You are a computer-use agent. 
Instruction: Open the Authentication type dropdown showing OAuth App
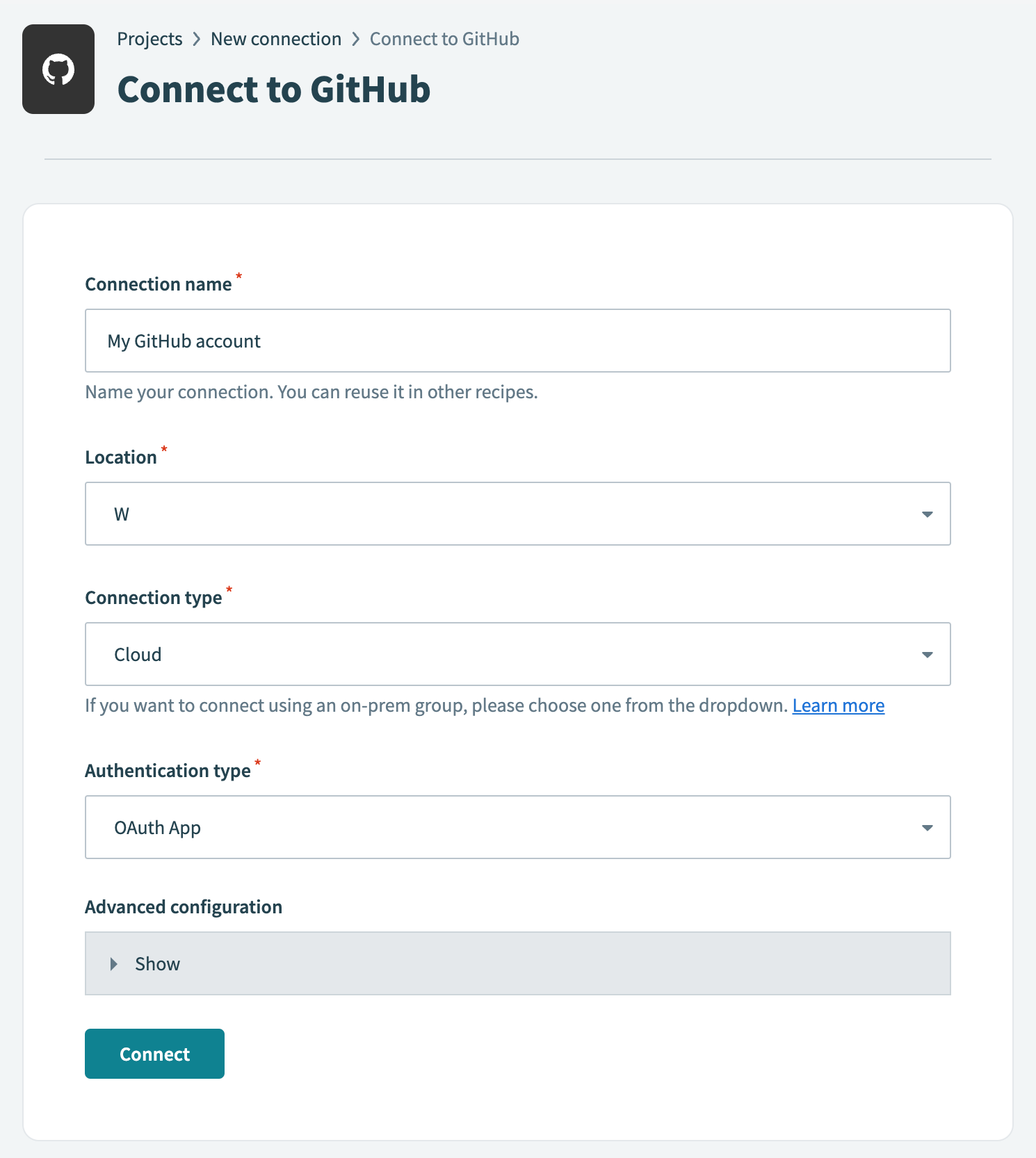[x=518, y=827]
